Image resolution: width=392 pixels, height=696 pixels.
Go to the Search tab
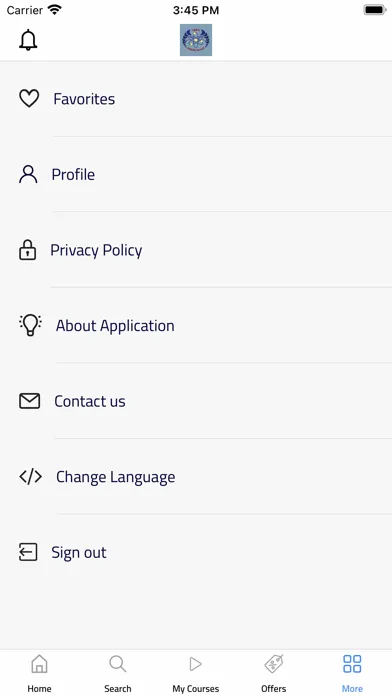click(118, 673)
